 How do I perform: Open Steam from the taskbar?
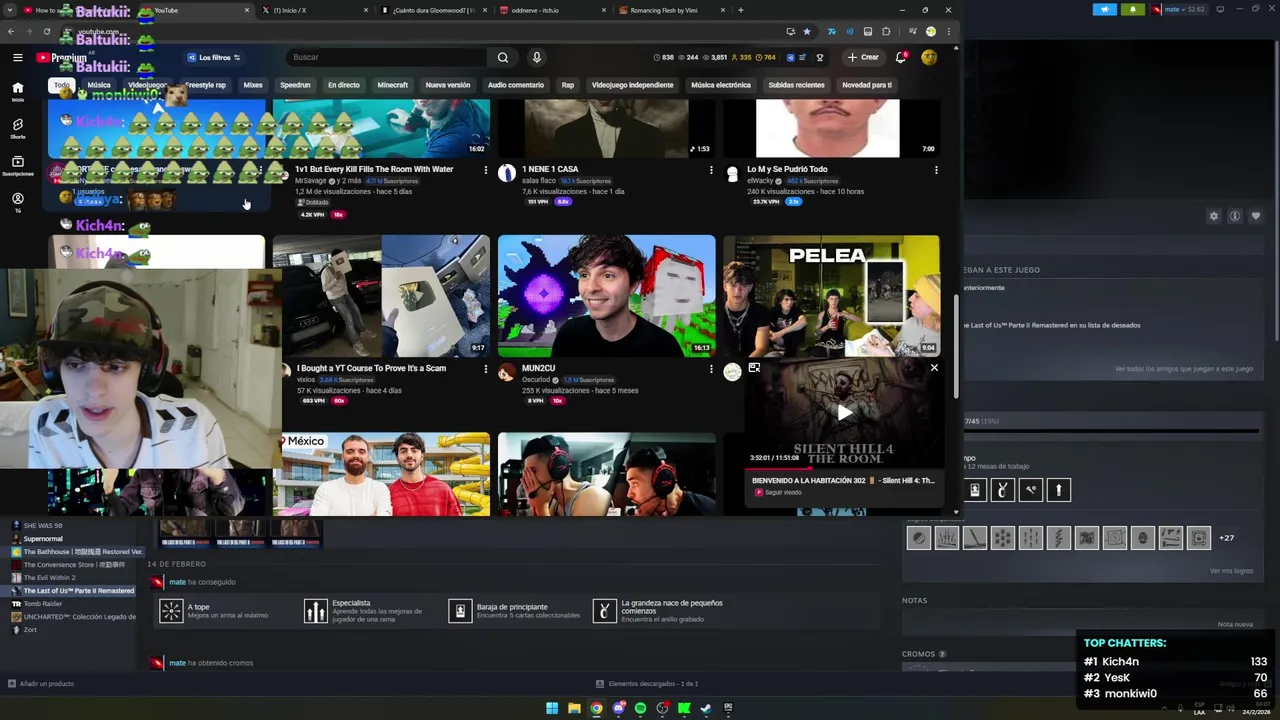pyautogui.click(x=706, y=708)
